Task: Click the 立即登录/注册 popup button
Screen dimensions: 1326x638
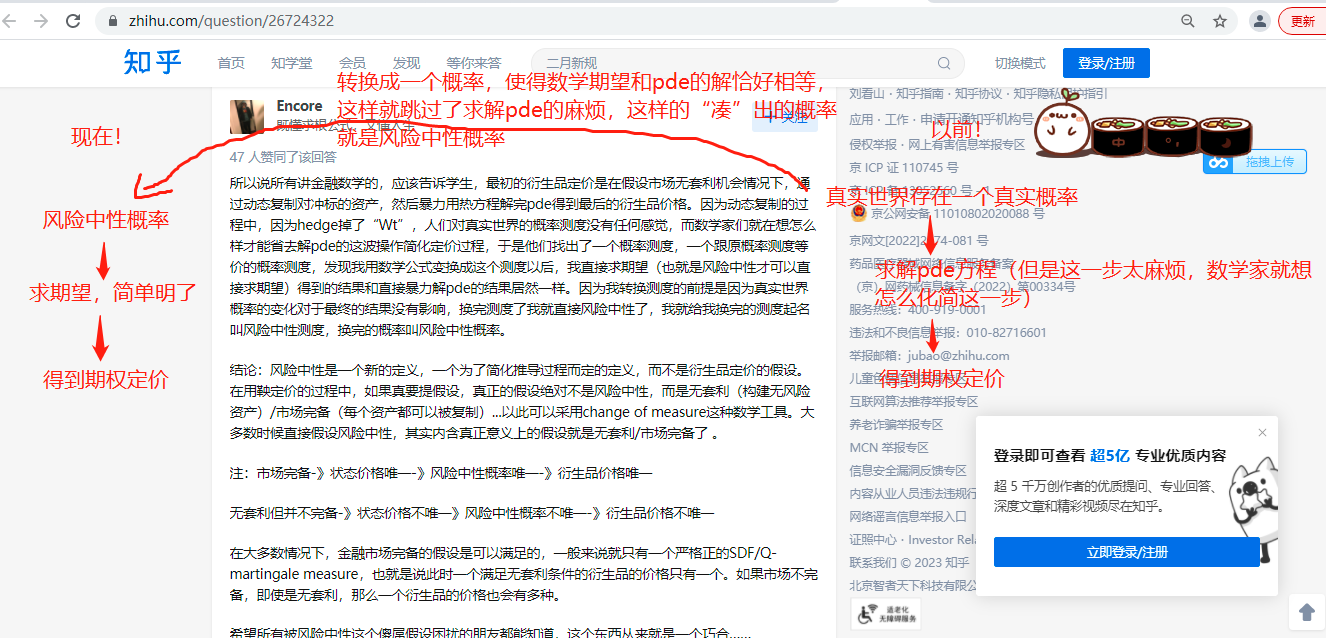Action: pyautogui.click(x=1126, y=552)
